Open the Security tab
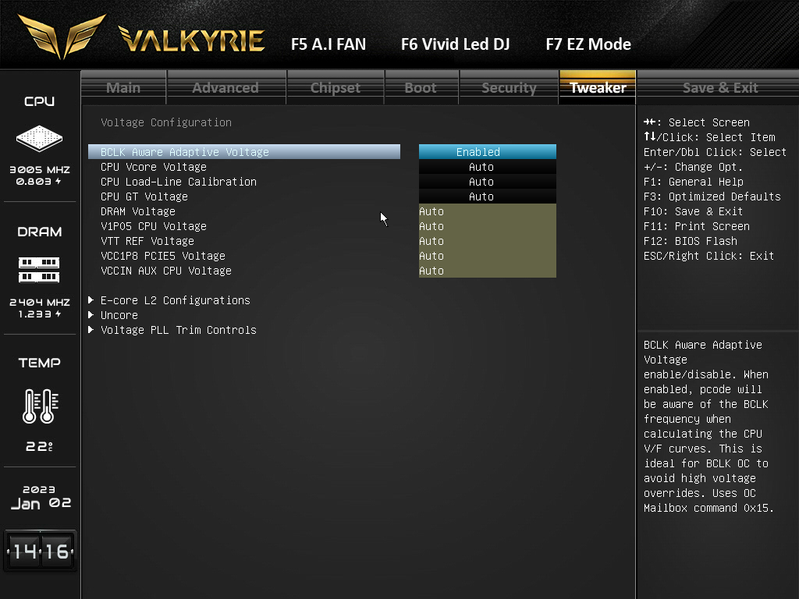Viewport: 799px width, 599px height. [509, 88]
